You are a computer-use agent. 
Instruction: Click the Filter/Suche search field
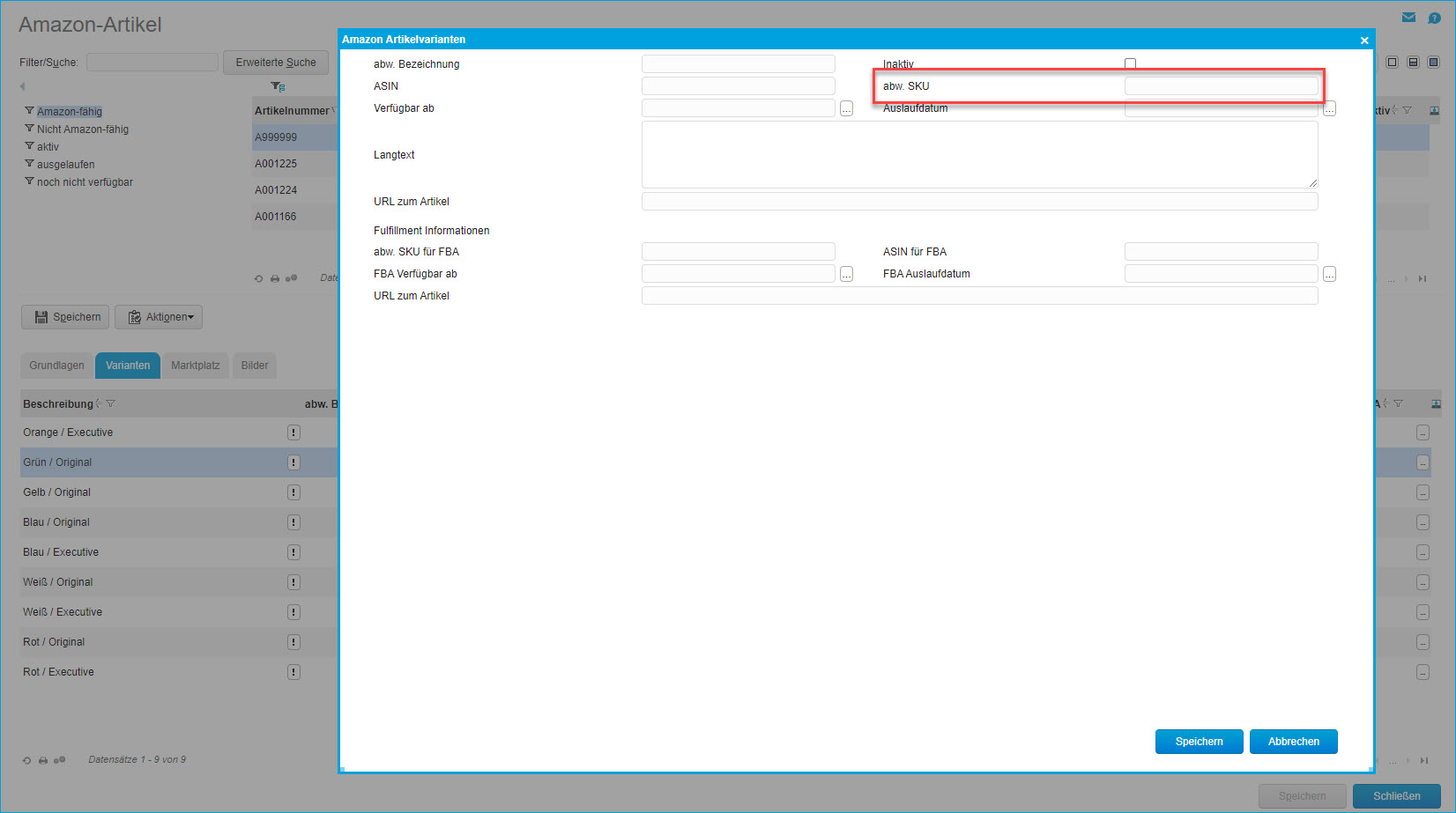[152, 63]
